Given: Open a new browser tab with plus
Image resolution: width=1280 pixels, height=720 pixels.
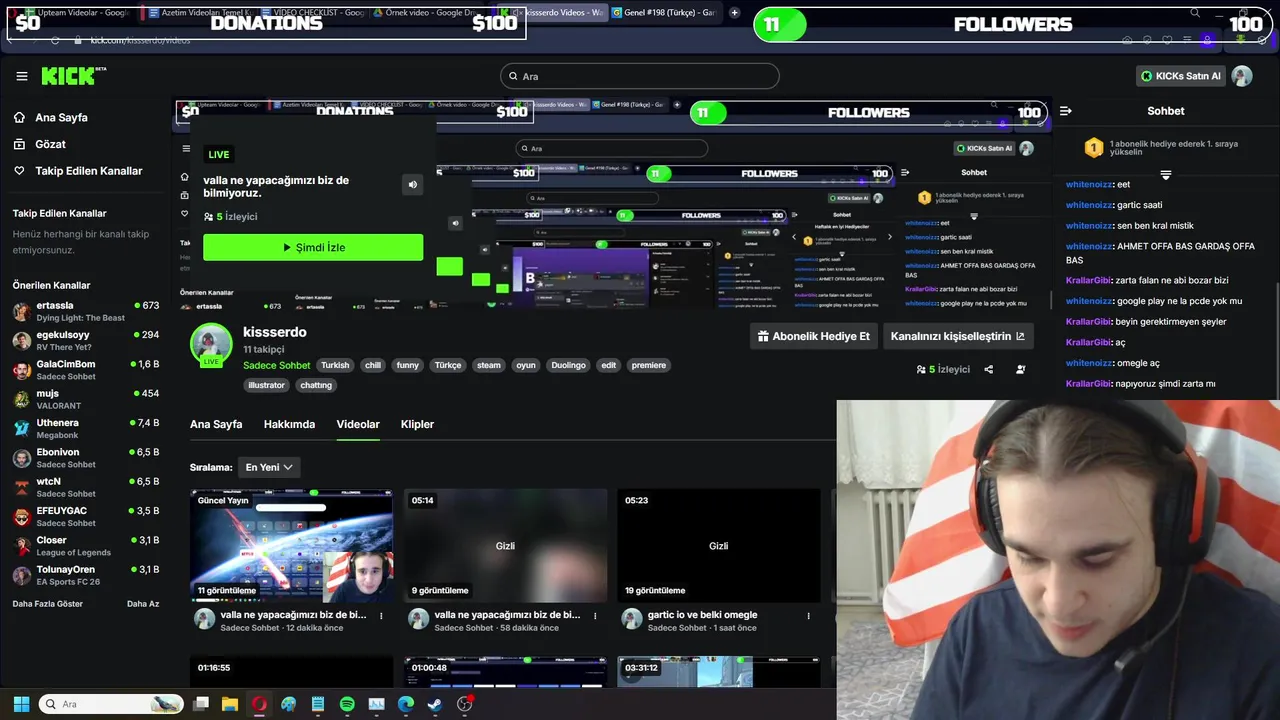Looking at the screenshot, I should pyautogui.click(x=735, y=13).
